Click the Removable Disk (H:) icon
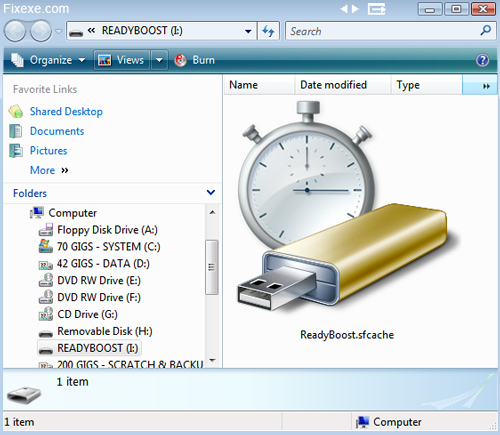500x435 pixels. (46, 333)
